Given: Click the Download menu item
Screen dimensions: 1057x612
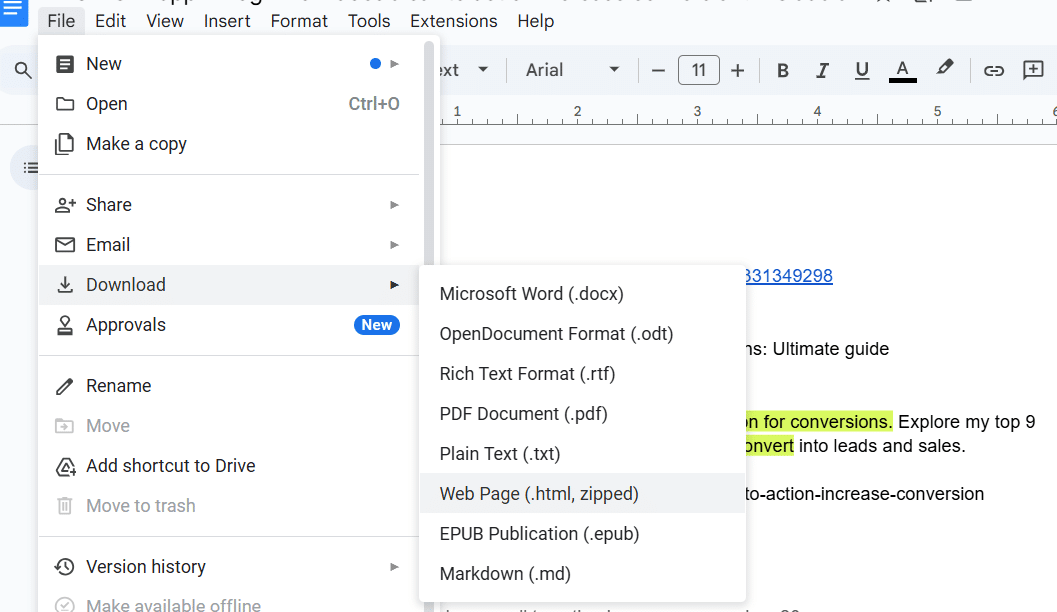Looking at the screenshot, I should click(229, 285).
